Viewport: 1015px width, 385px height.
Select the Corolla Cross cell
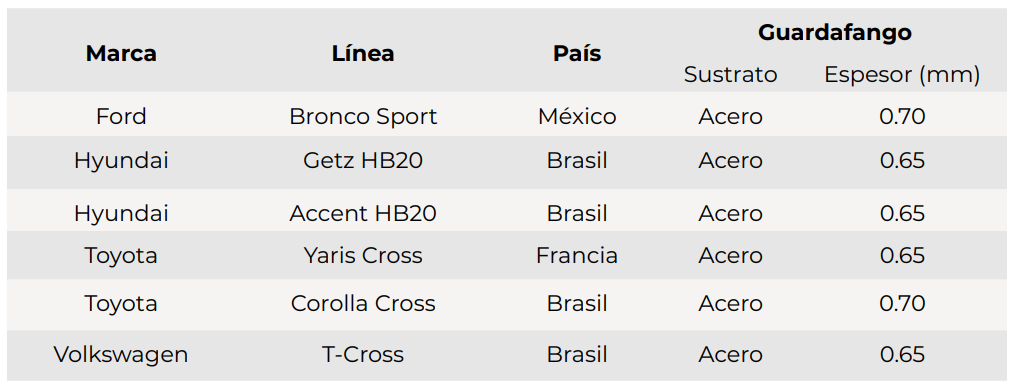pyautogui.click(x=363, y=303)
